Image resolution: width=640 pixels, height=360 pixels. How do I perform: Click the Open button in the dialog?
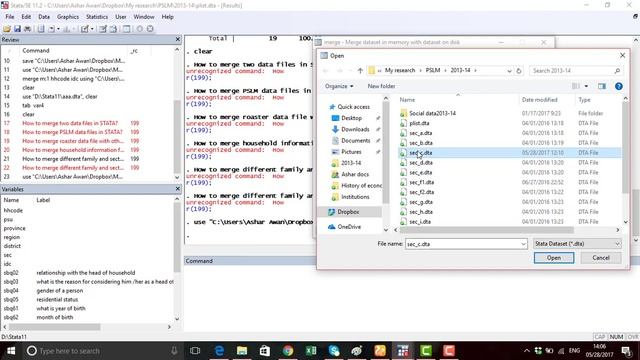click(554, 258)
